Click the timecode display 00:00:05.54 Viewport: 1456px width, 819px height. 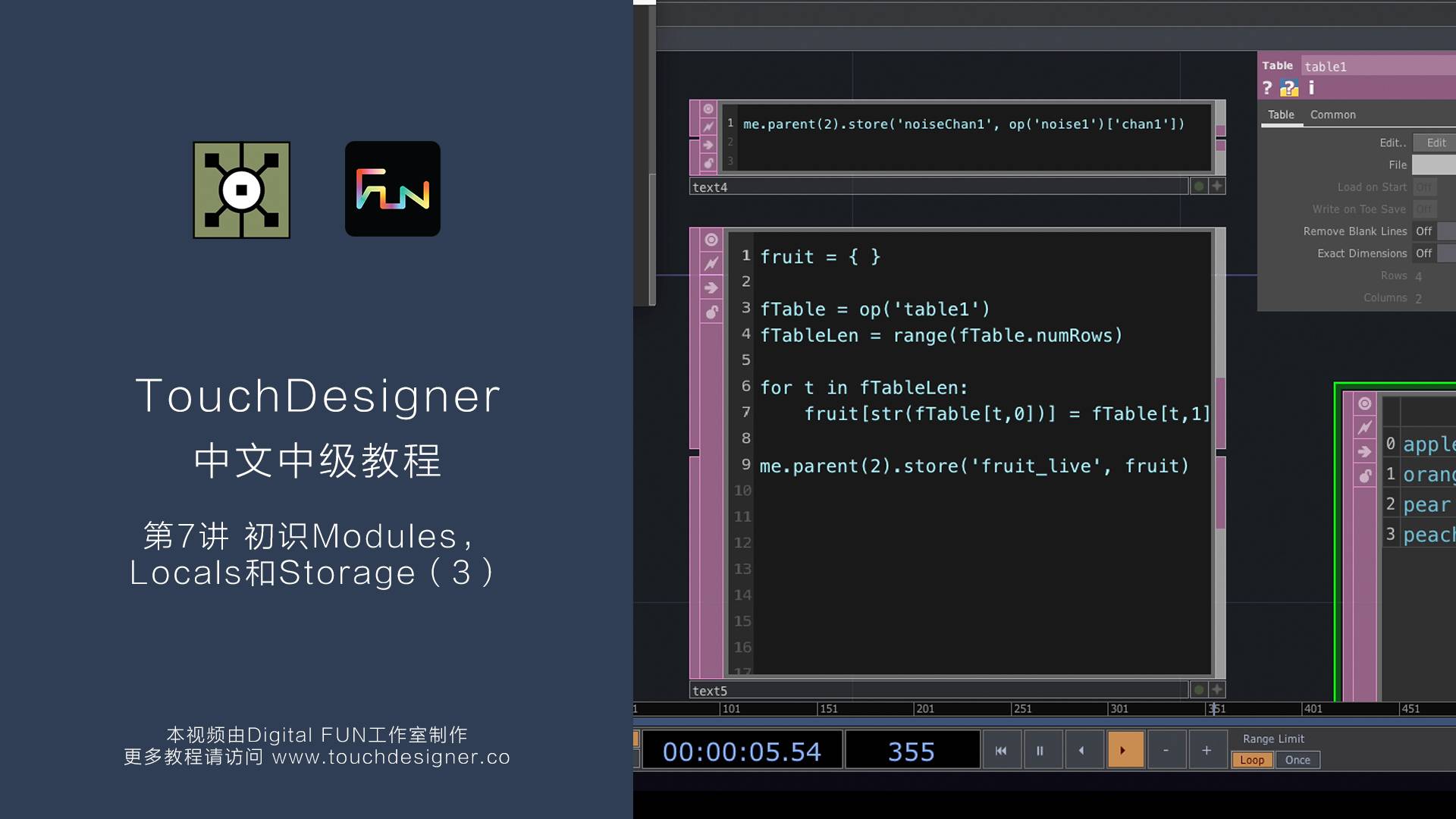(742, 751)
